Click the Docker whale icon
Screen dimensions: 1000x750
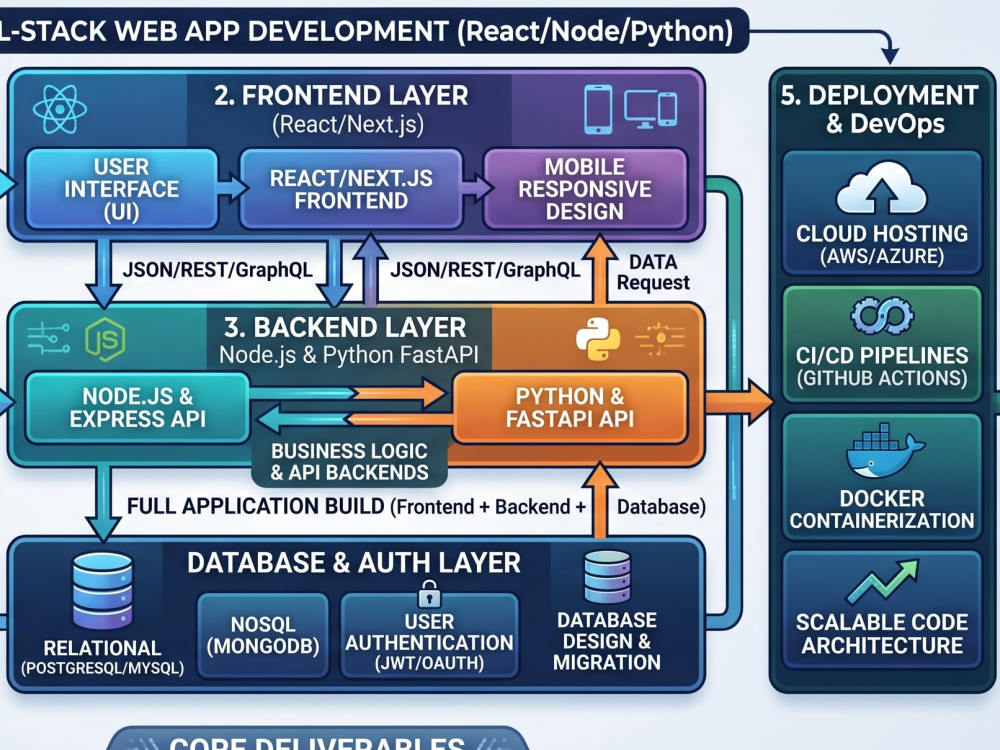pos(884,451)
